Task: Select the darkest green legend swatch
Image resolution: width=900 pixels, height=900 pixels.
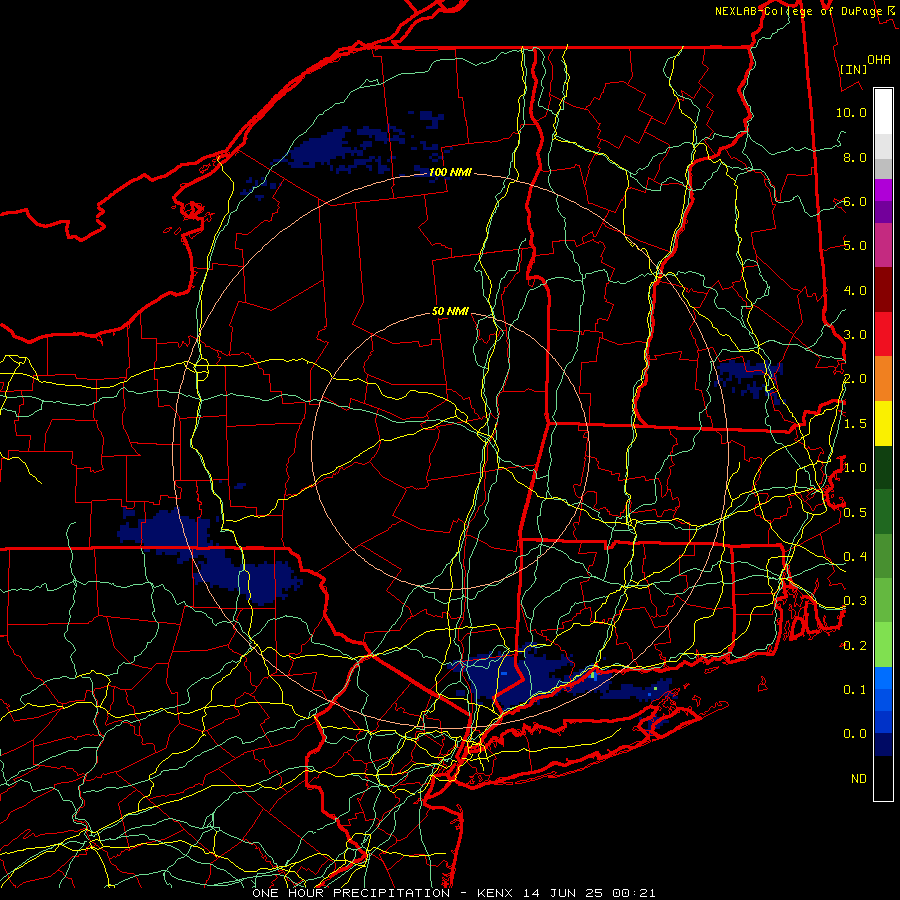Action: tap(883, 467)
